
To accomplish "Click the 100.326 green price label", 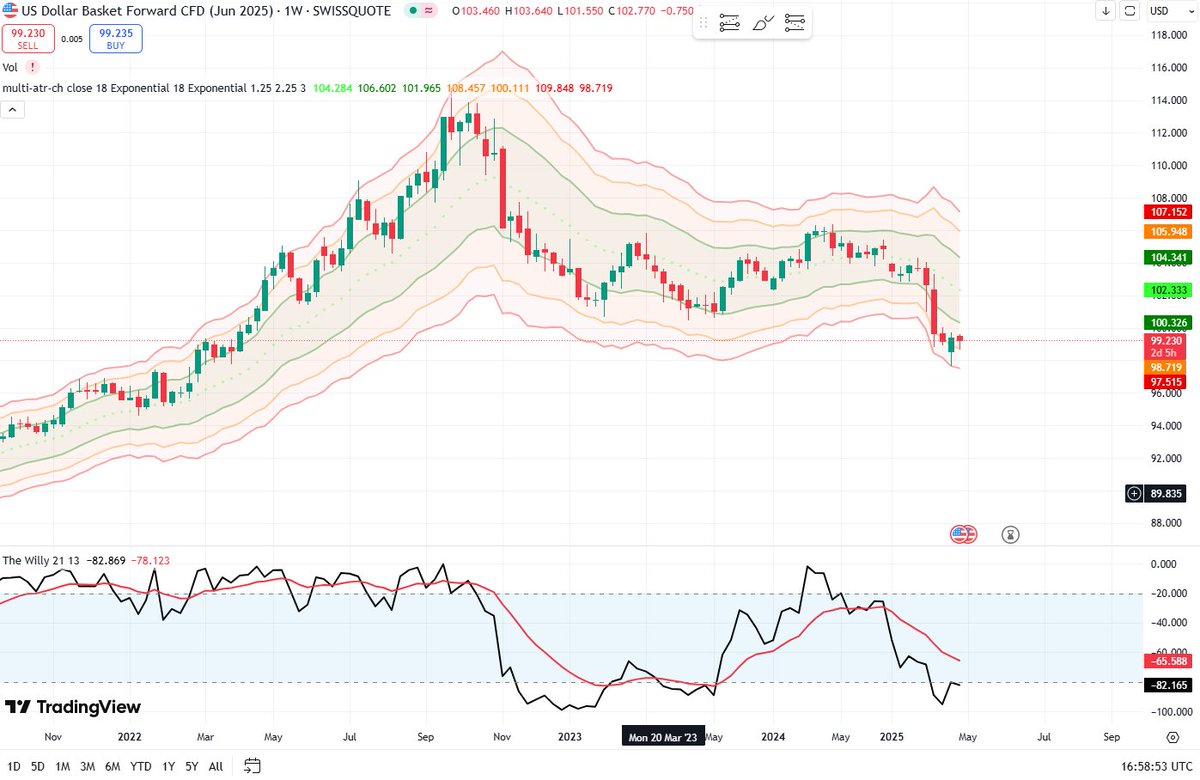I will pos(1169,322).
